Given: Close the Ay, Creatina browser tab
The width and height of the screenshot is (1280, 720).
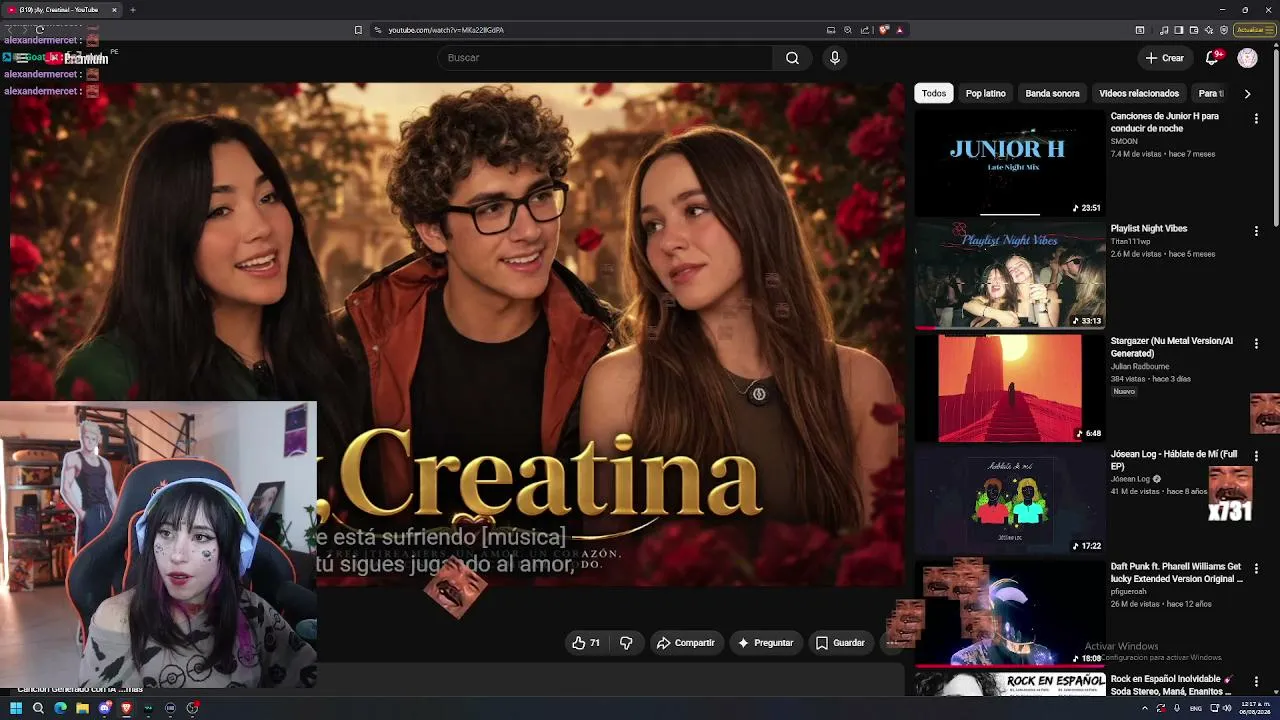Looking at the screenshot, I should (x=114, y=10).
